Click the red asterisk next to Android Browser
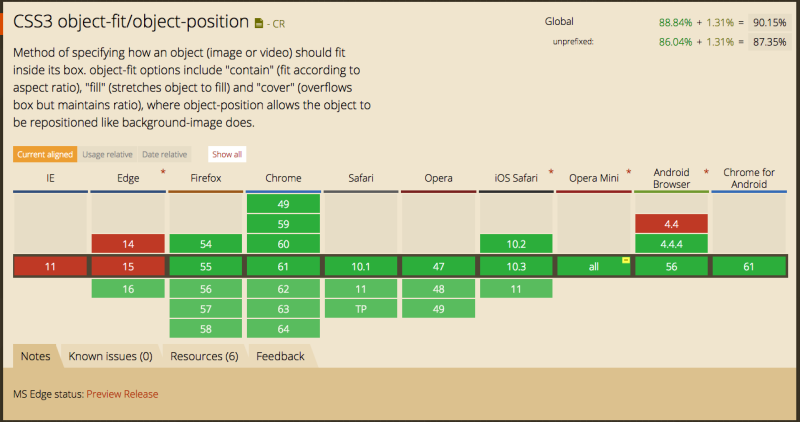Viewport: 800px width, 422px height. [x=706, y=172]
